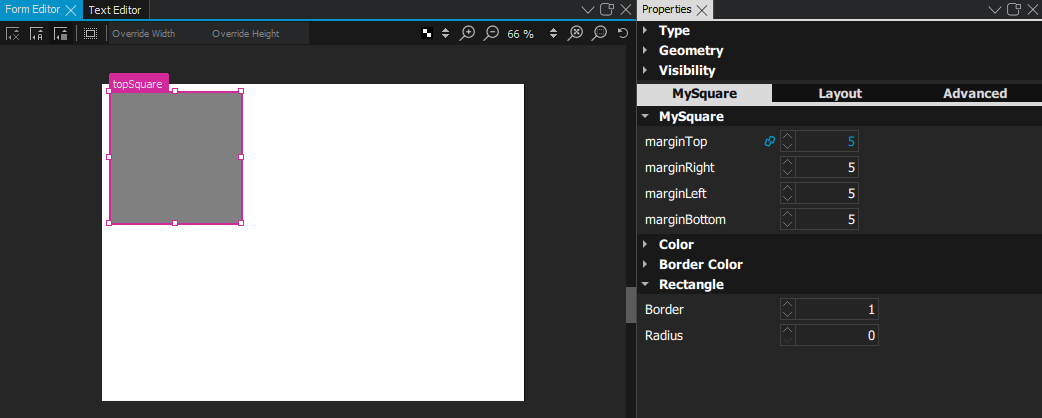Image resolution: width=1042 pixels, height=418 pixels.
Task: Increase the marginBottom value
Action: pyautogui.click(x=787, y=215)
